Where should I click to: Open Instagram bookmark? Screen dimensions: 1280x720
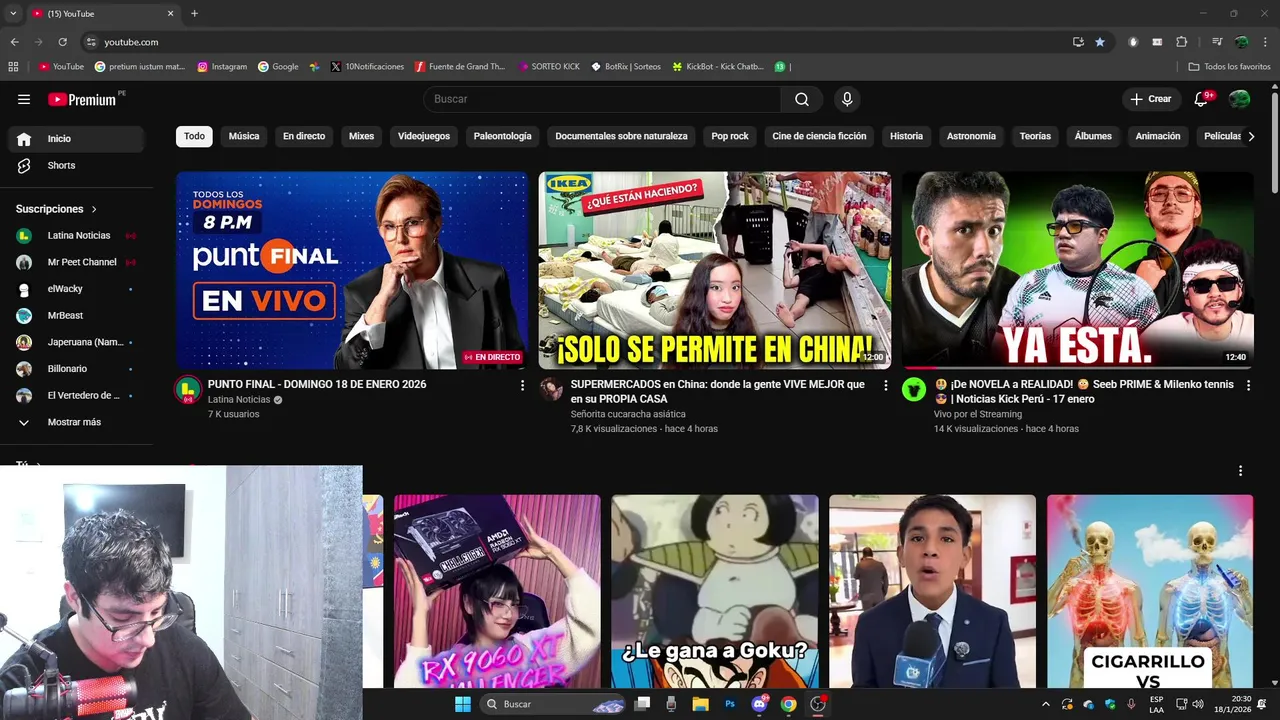(x=222, y=67)
